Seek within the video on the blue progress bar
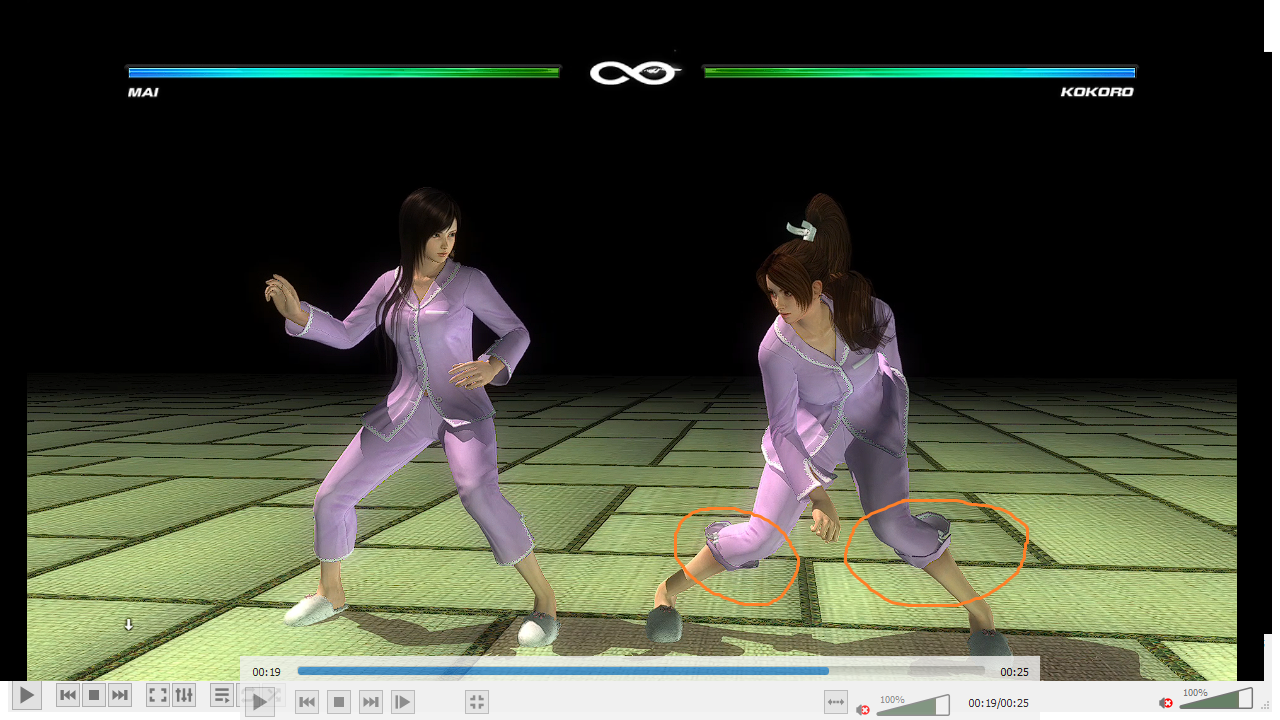Viewport: 1280px width, 720px height. point(641,671)
